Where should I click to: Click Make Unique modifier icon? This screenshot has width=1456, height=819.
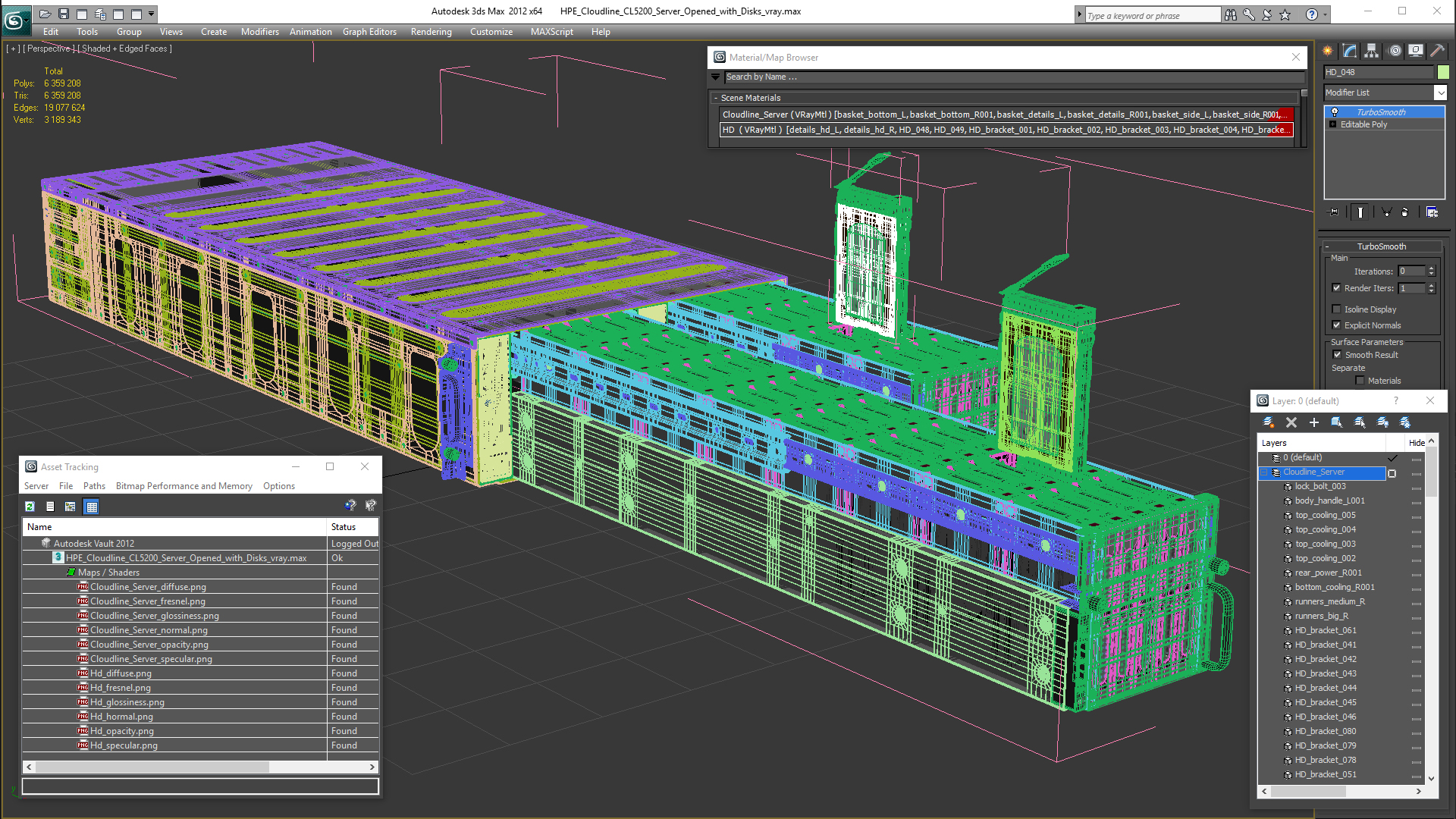coord(1386,212)
